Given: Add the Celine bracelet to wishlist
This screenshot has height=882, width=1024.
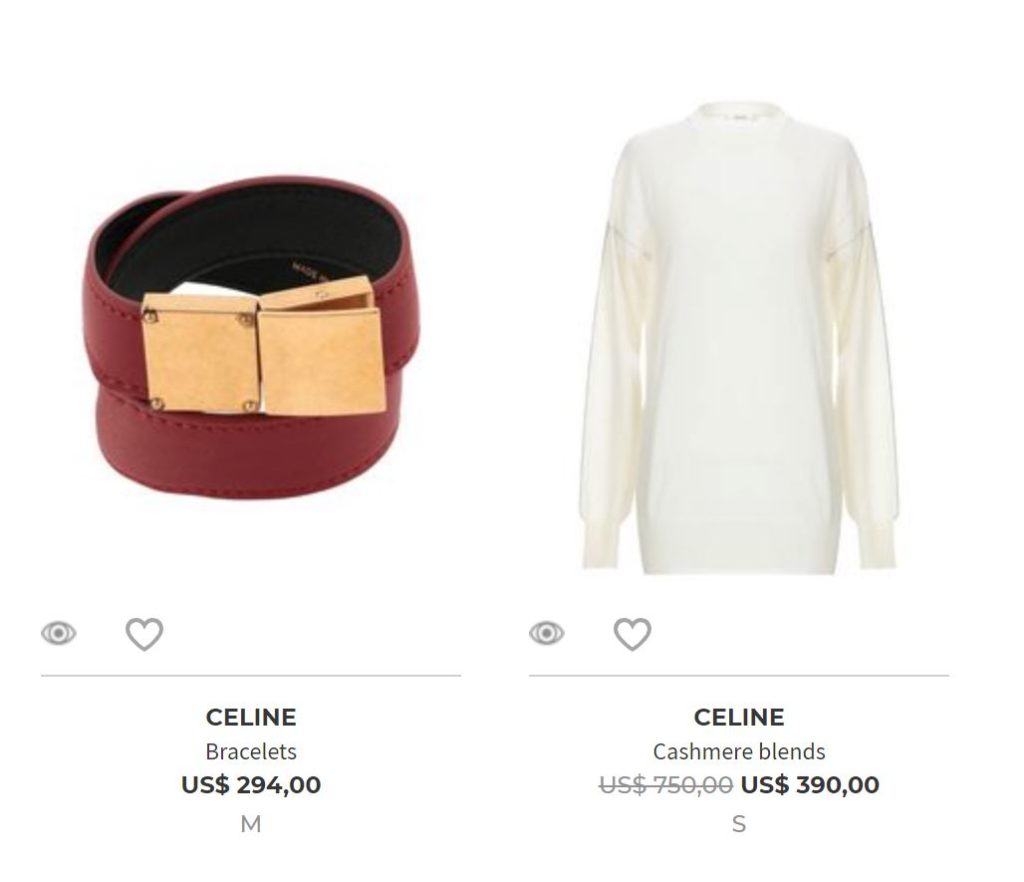Looking at the screenshot, I should (x=144, y=634).
